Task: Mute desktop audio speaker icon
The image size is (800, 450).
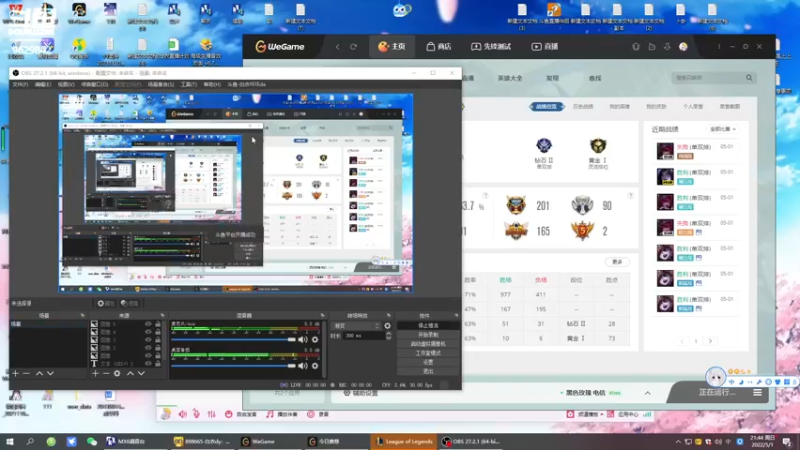Action: (x=303, y=365)
